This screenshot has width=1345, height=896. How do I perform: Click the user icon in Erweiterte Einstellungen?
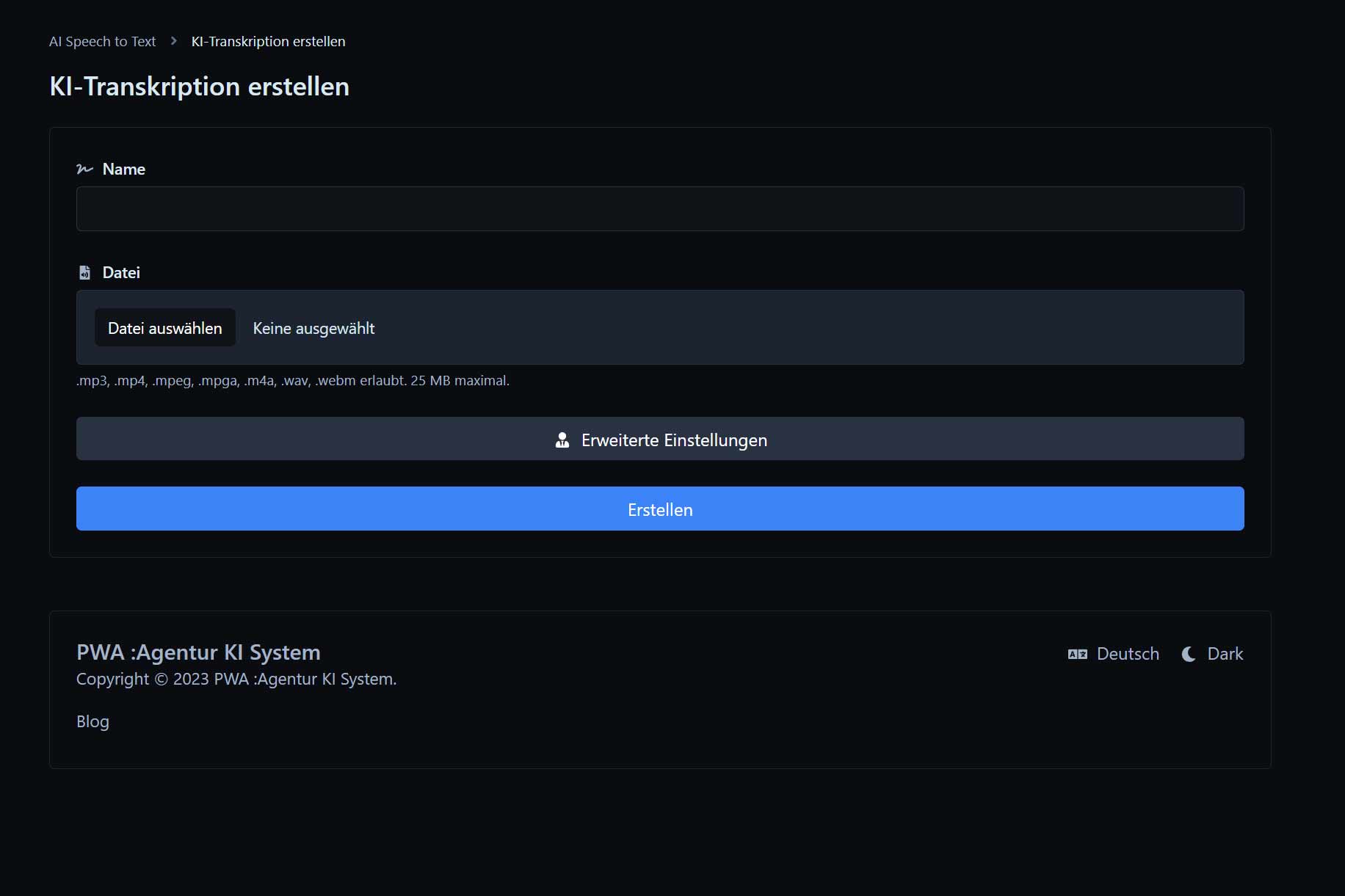click(562, 440)
